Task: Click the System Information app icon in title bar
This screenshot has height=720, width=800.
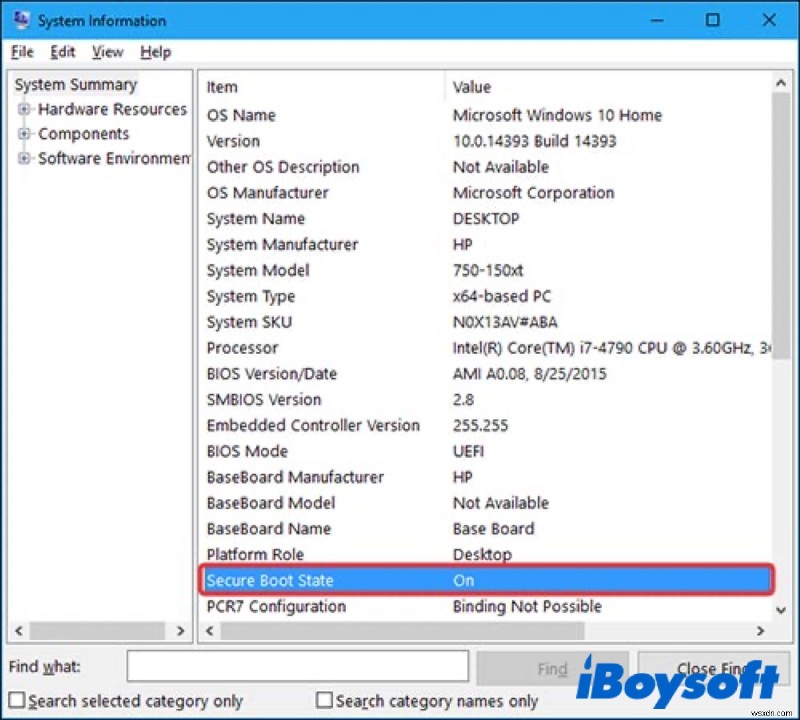Action: pos(21,20)
